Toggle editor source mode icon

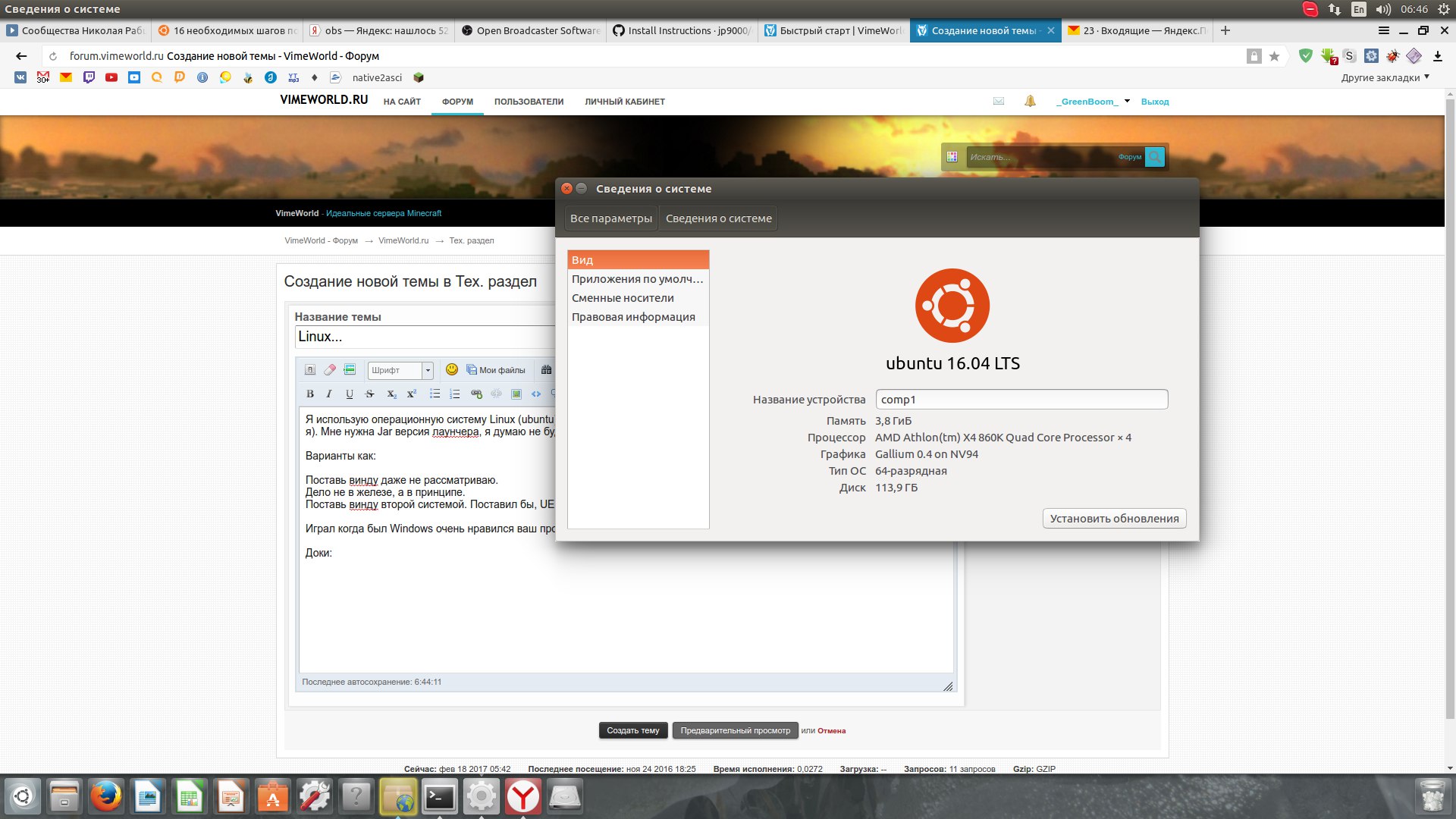pos(309,370)
